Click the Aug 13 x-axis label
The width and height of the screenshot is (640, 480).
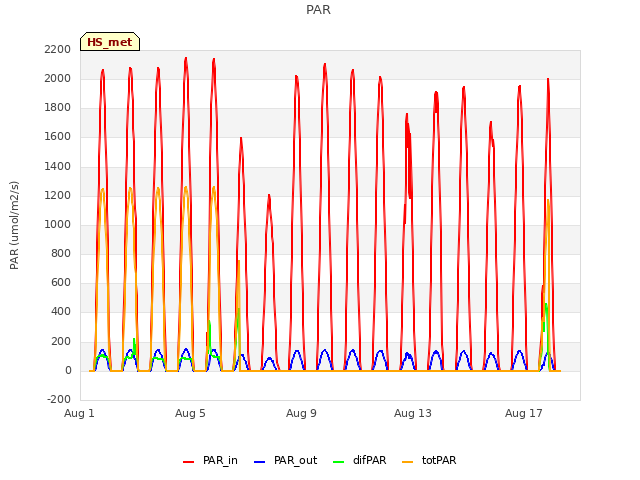click(413, 413)
